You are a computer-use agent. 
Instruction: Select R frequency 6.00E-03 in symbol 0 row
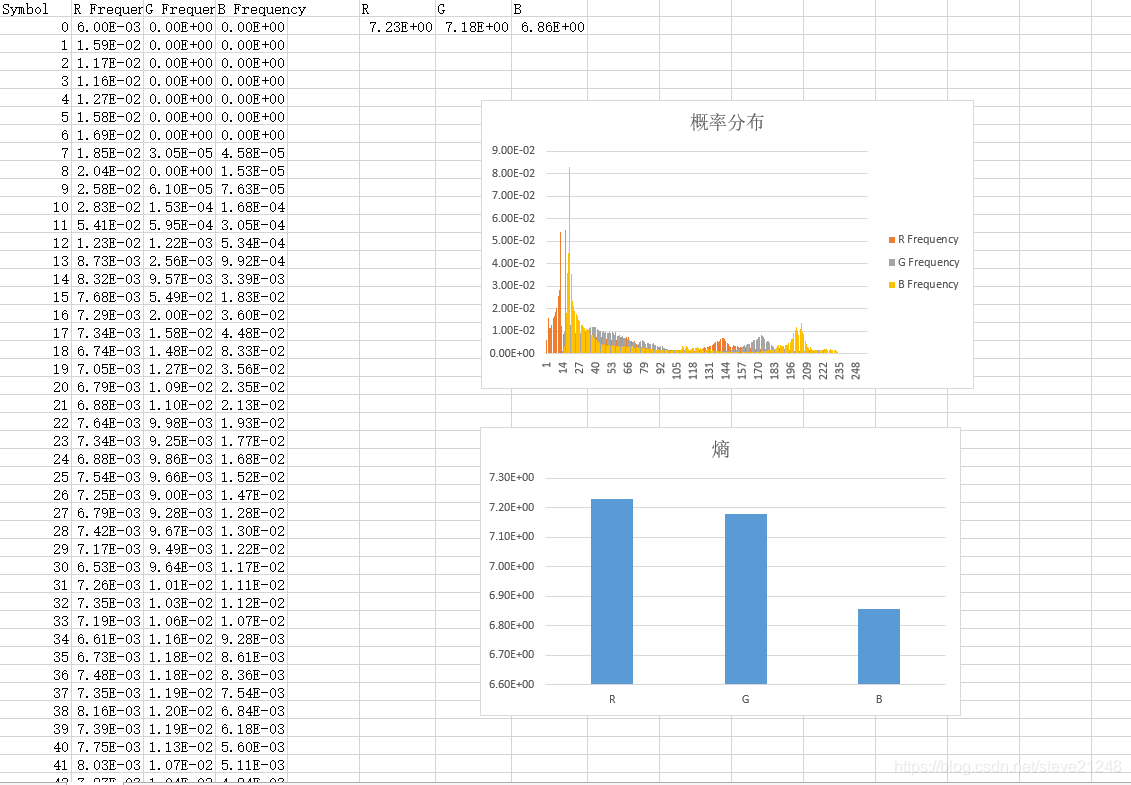(x=107, y=27)
